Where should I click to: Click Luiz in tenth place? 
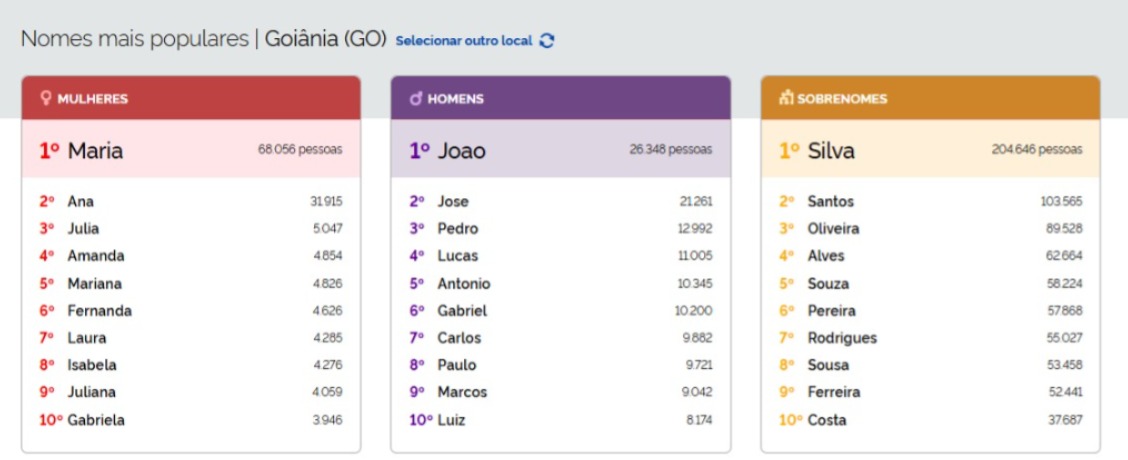pyautogui.click(x=451, y=420)
